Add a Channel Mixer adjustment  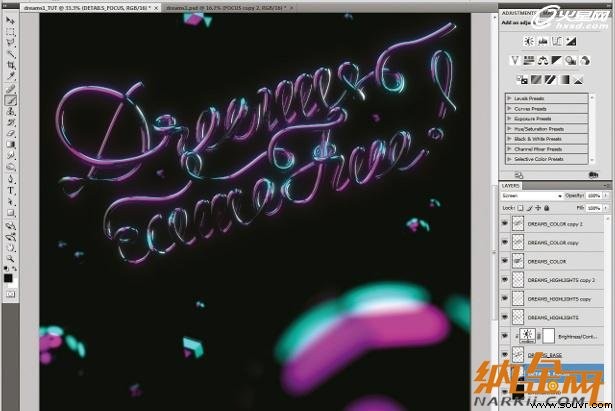pyautogui.click(x=585, y=60)
